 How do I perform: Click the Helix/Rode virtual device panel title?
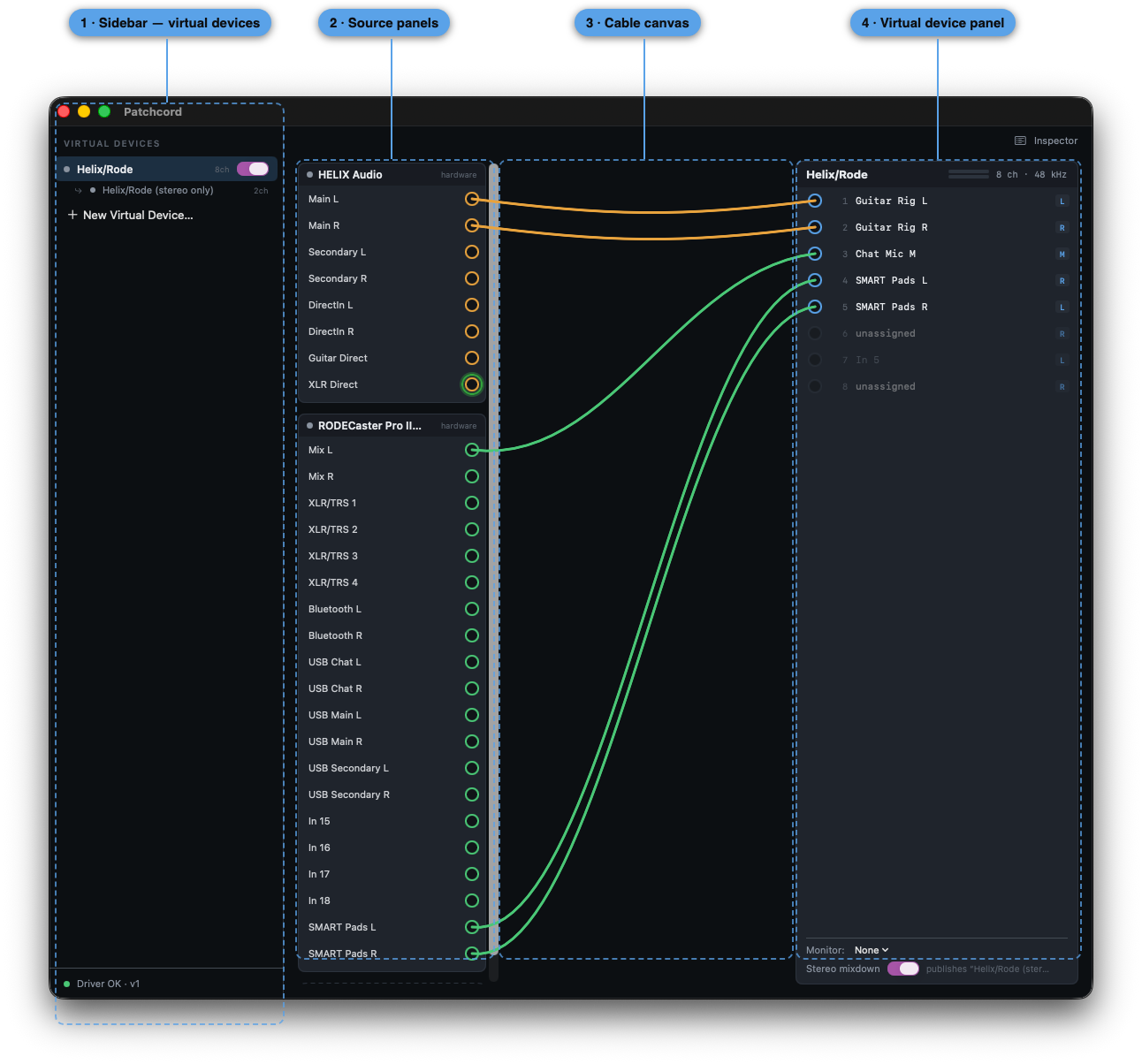click(x=836, y=175)
